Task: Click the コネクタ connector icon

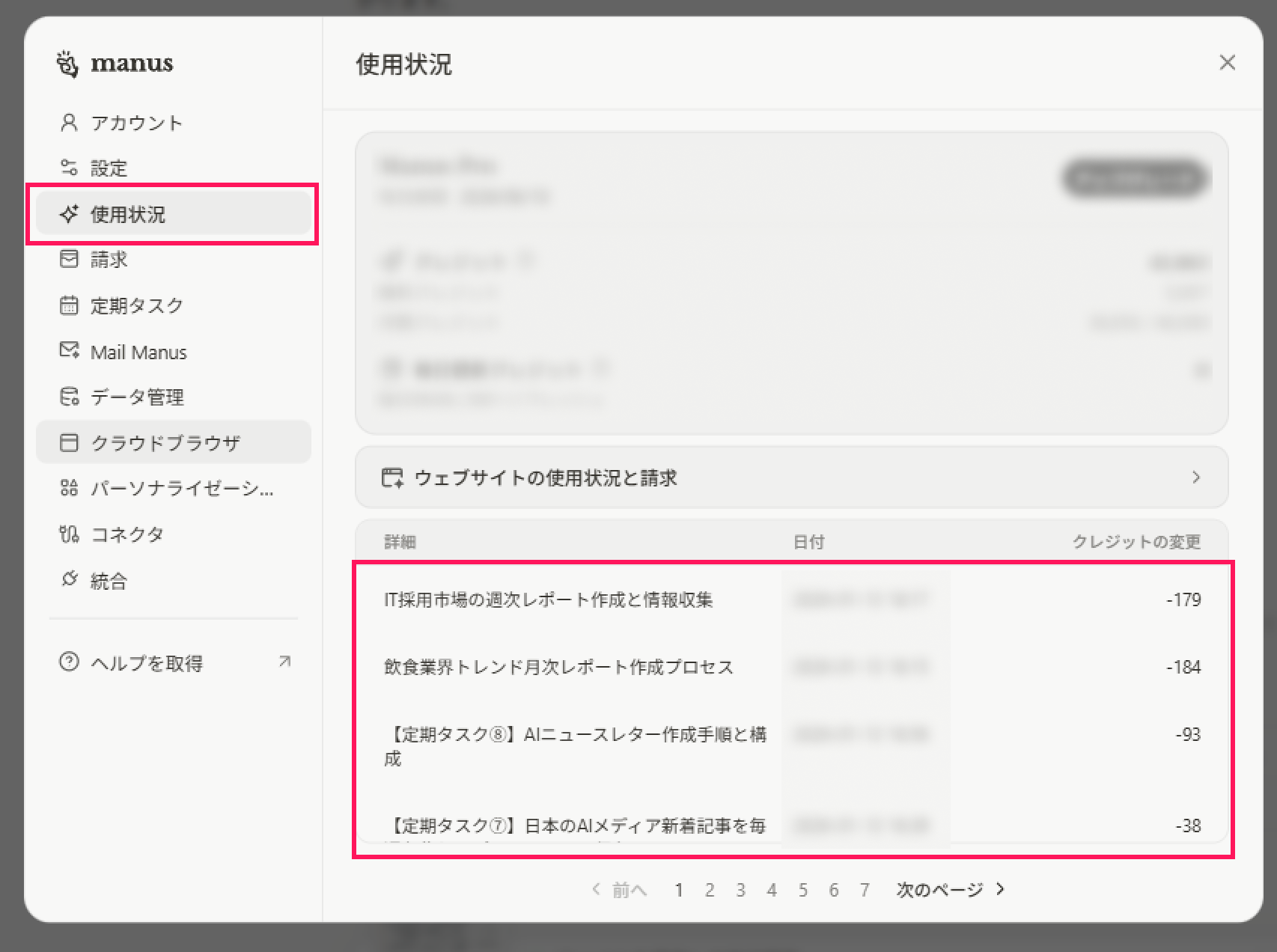Action: 69,534
